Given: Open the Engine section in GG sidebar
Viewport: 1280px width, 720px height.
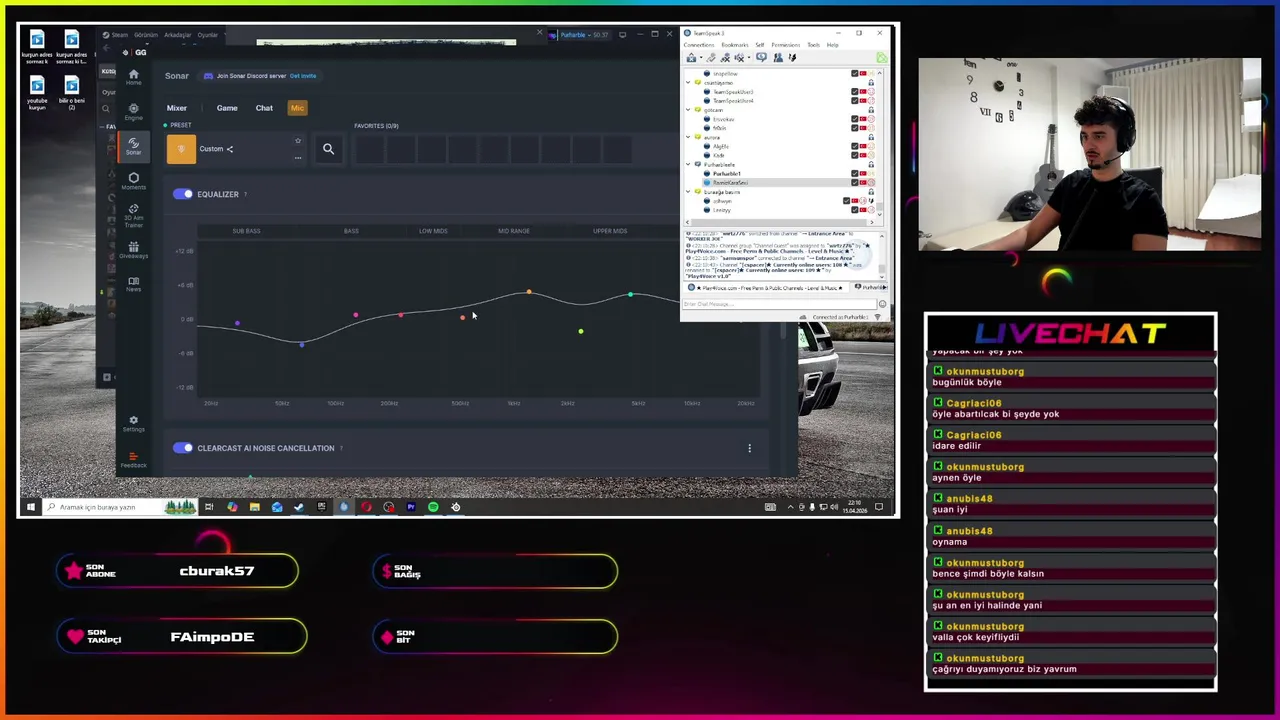Looking at the screenshot, I should click(133, 111).
